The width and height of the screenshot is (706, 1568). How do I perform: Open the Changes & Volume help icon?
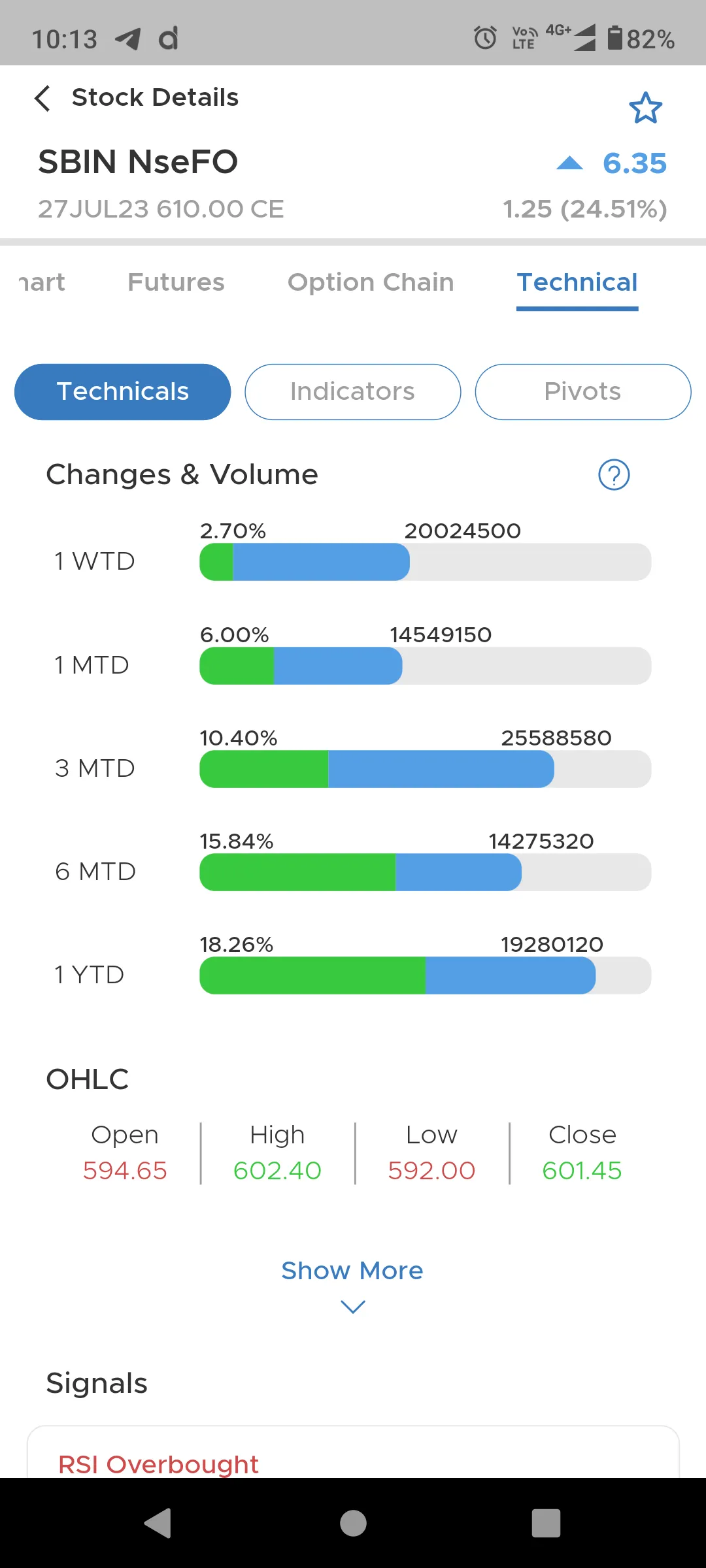pyautogui.click(x=614, y=475)
